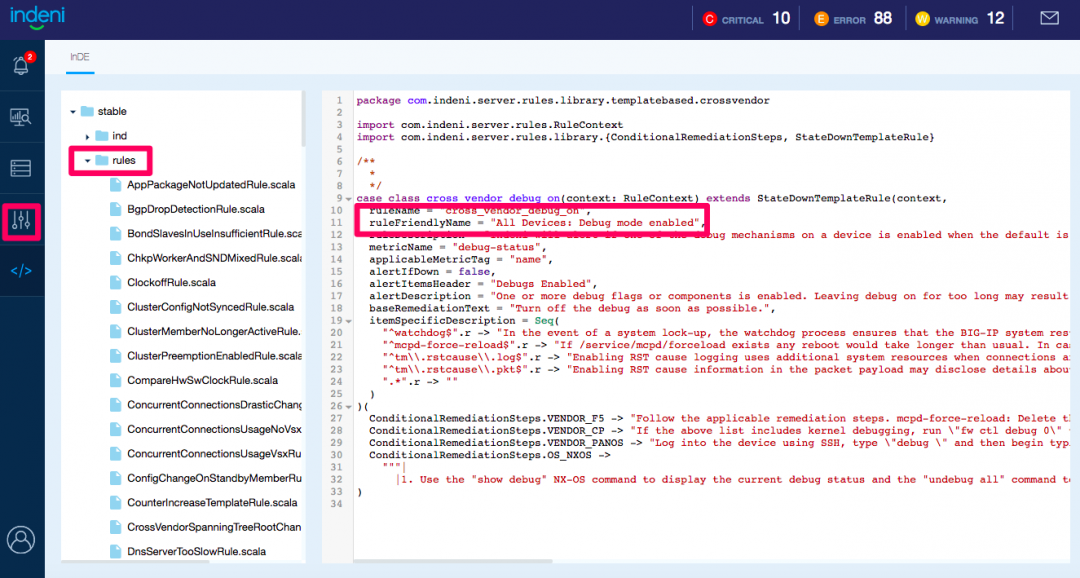Open the mail envelope icon
Screen dimensions: 1080x578
coord(1049,18)
